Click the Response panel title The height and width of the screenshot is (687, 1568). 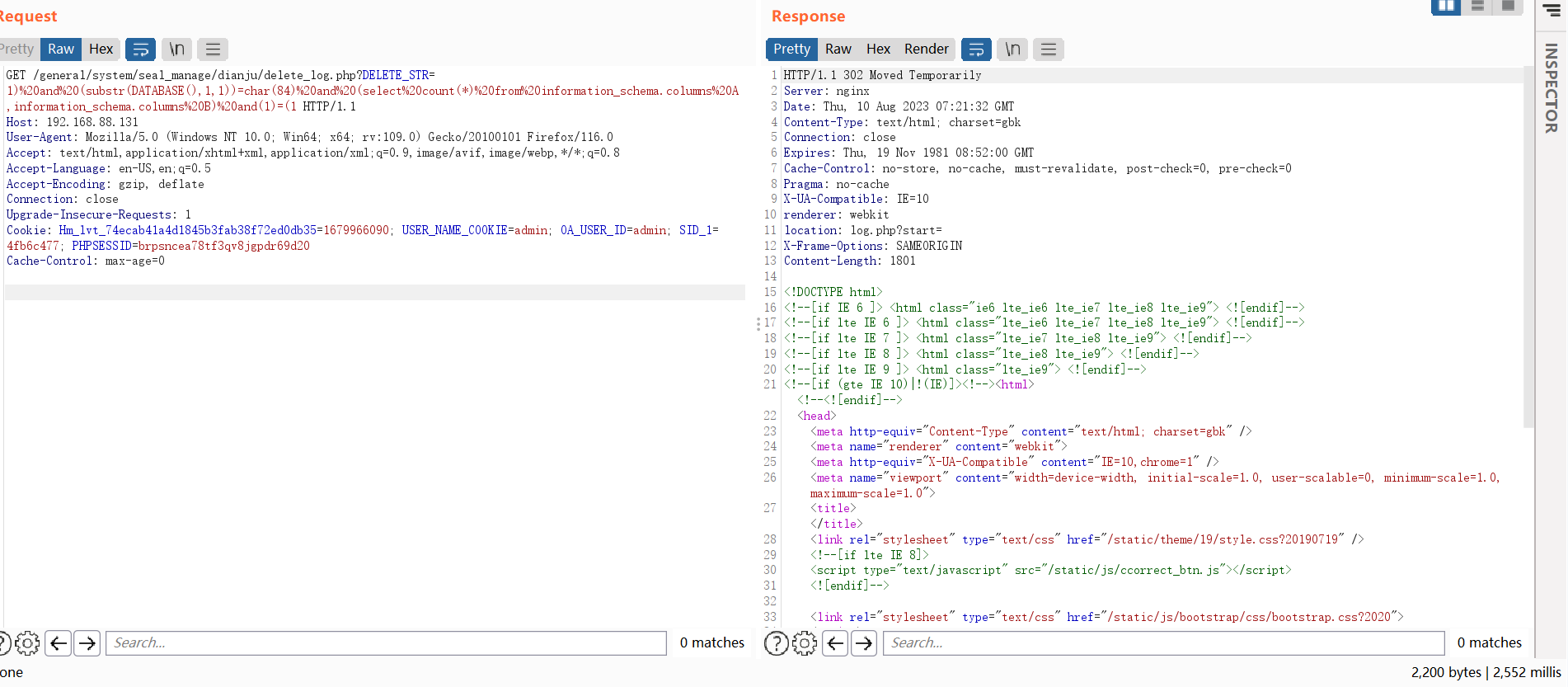808,16
